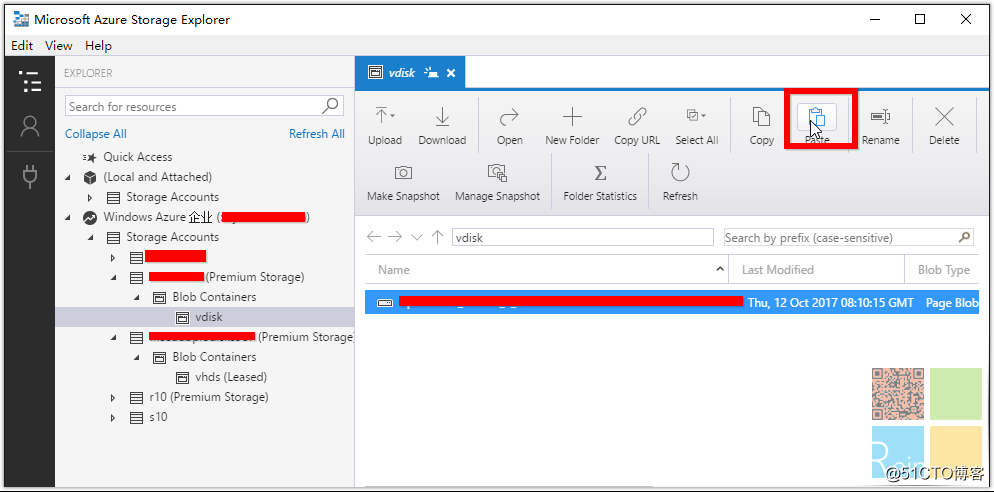Select the vdisk blob container
Screen dimensions: 994x492
pos(209,317)
